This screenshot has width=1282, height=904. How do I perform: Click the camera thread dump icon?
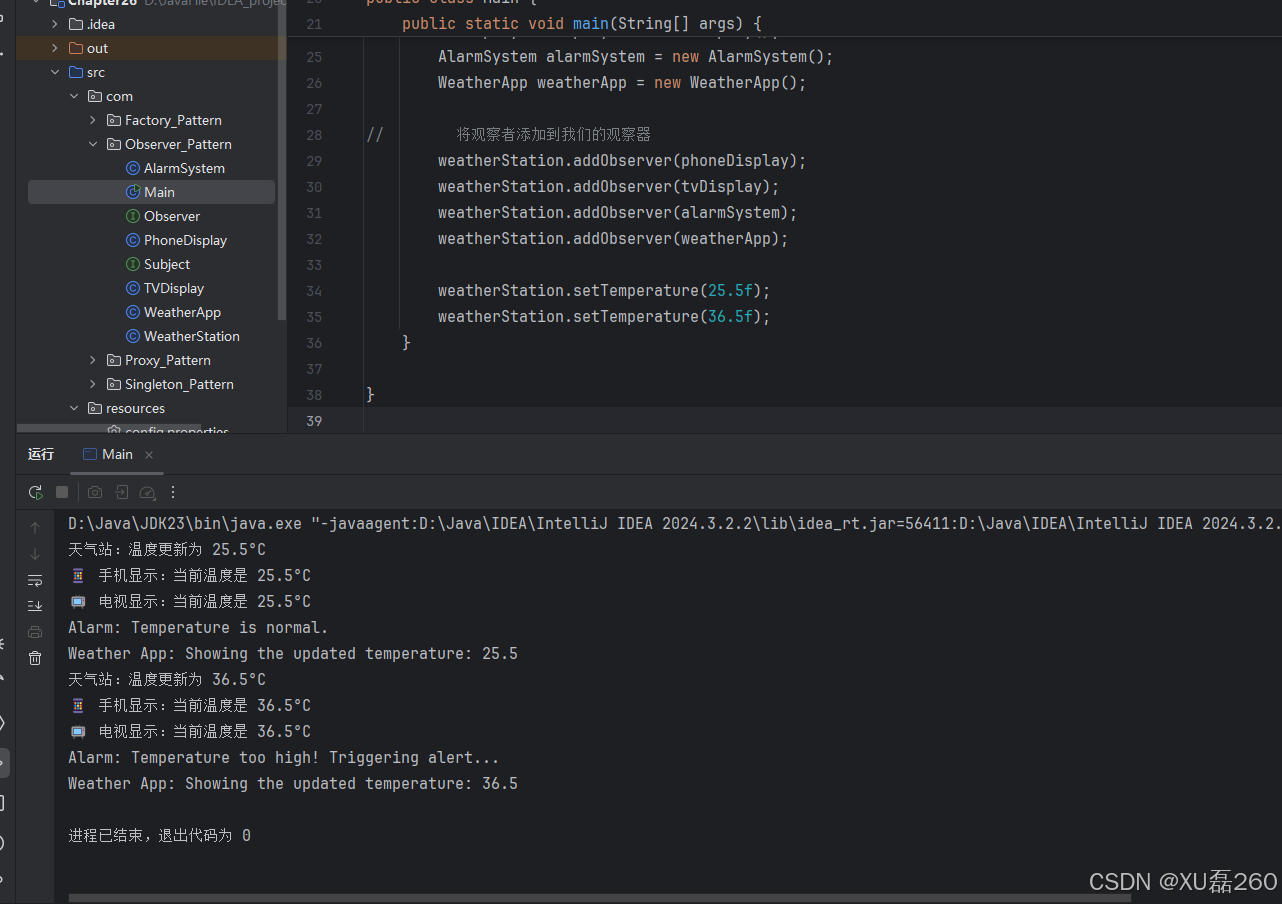pyautogui.click(x=95, y=492)
